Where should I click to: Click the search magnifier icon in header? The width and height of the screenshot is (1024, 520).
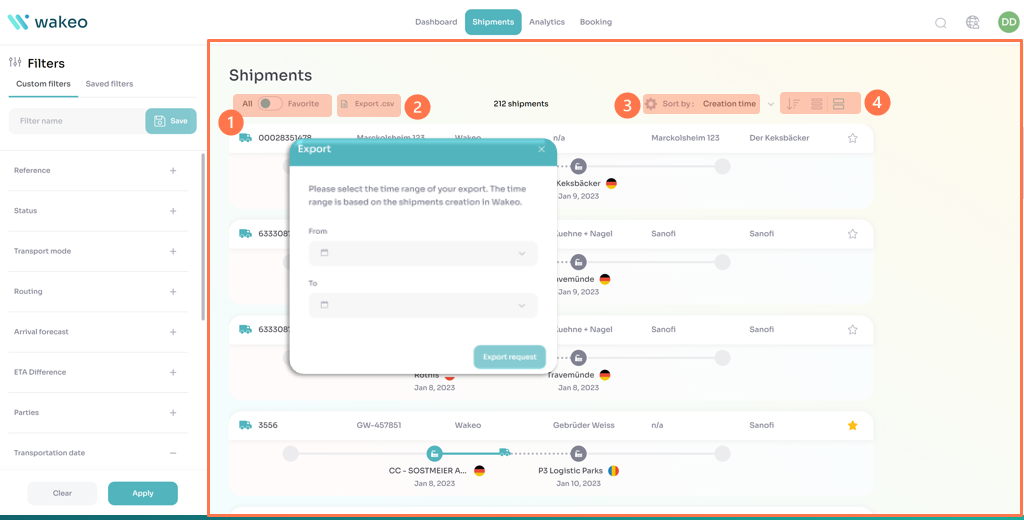tap(940, 22)
